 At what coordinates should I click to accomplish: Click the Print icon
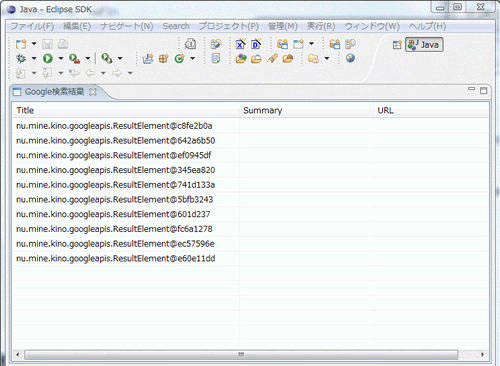63,44
